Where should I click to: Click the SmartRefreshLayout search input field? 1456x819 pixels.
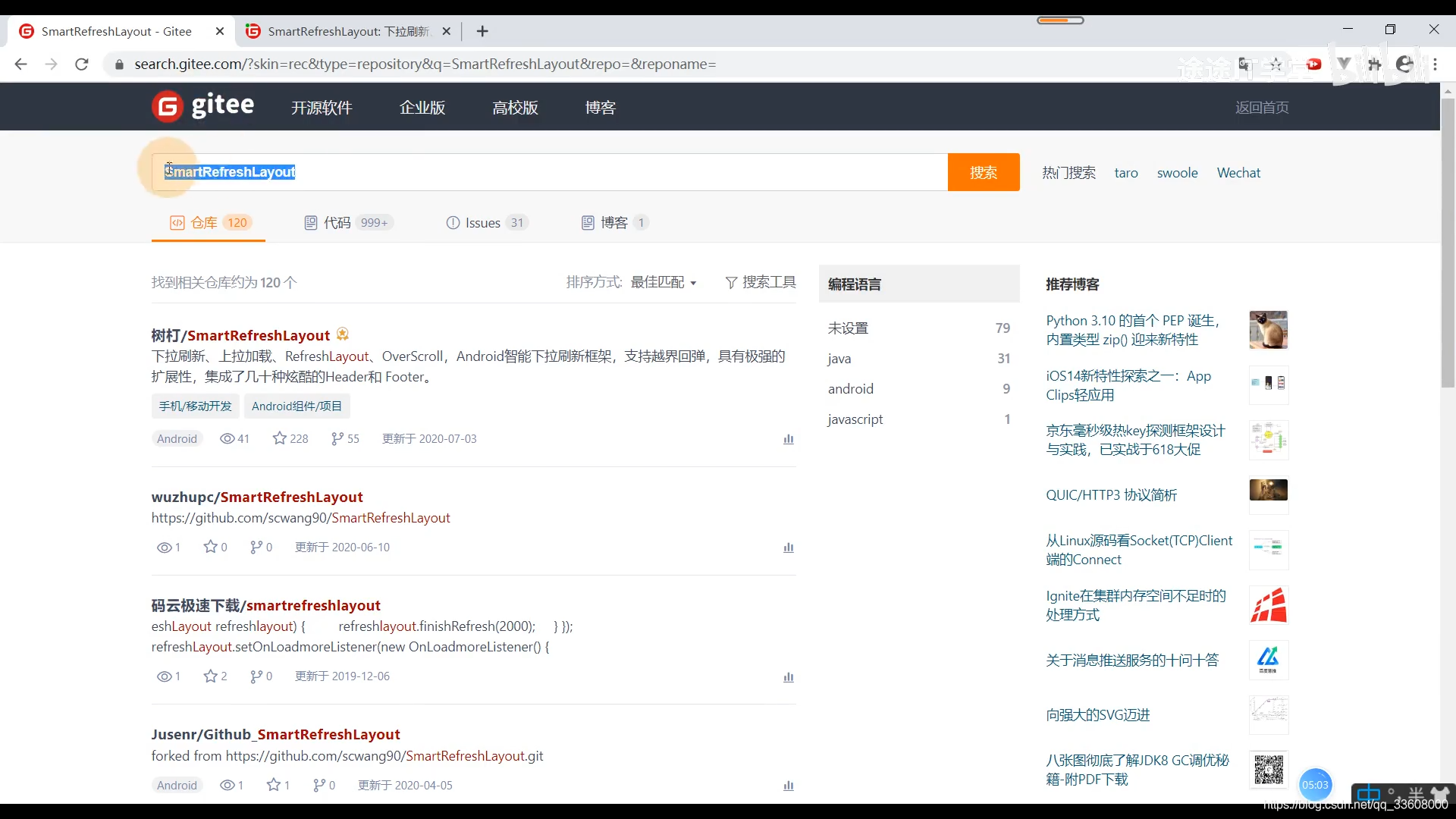550,172
